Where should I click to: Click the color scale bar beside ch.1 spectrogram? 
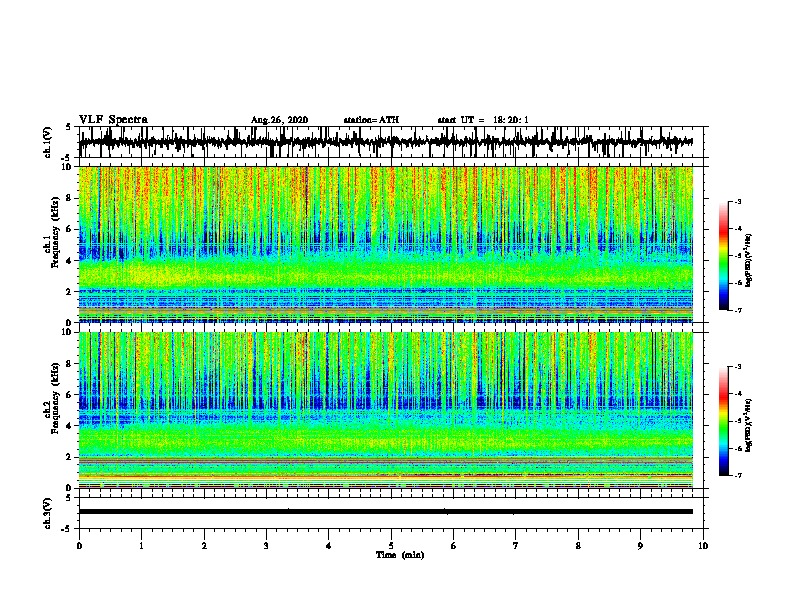pyautogui.click(x=724, y=256)
